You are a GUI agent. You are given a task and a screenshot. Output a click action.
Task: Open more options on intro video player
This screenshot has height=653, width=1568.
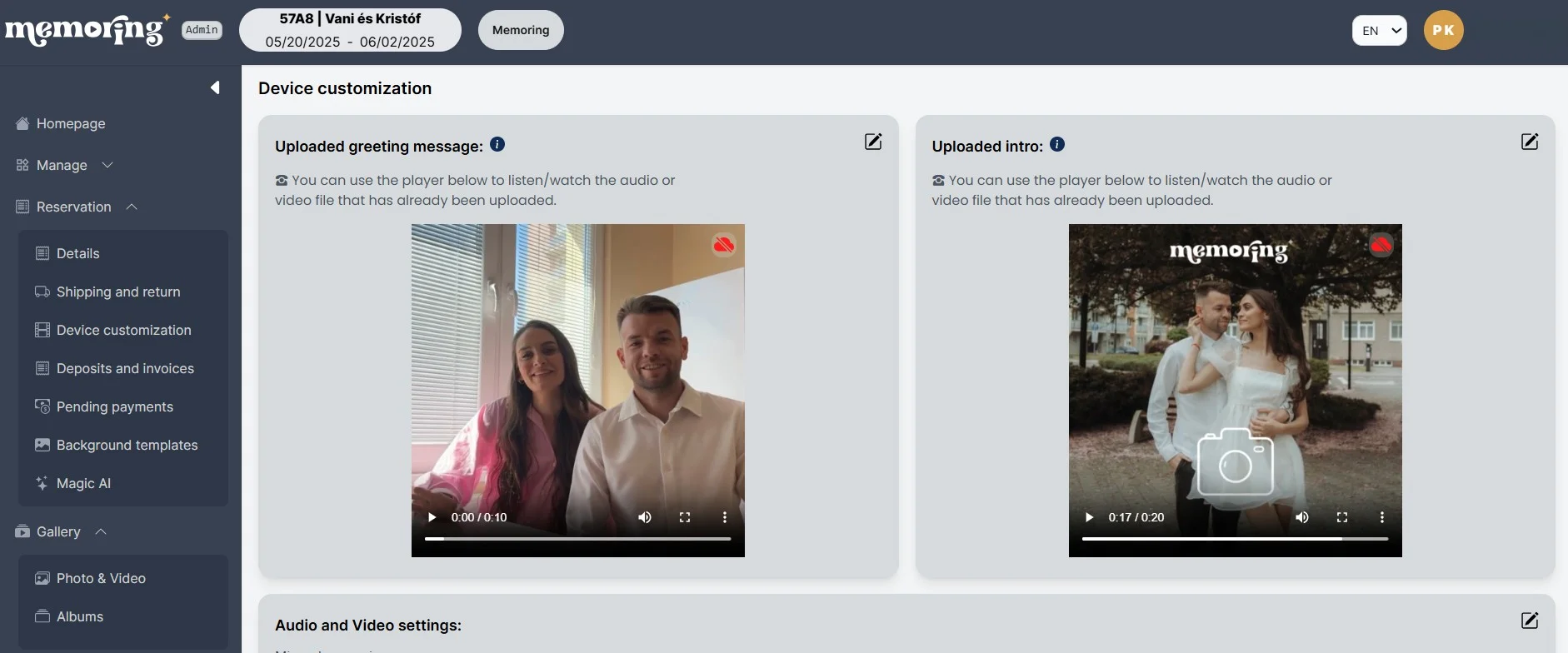point(1381,517)
